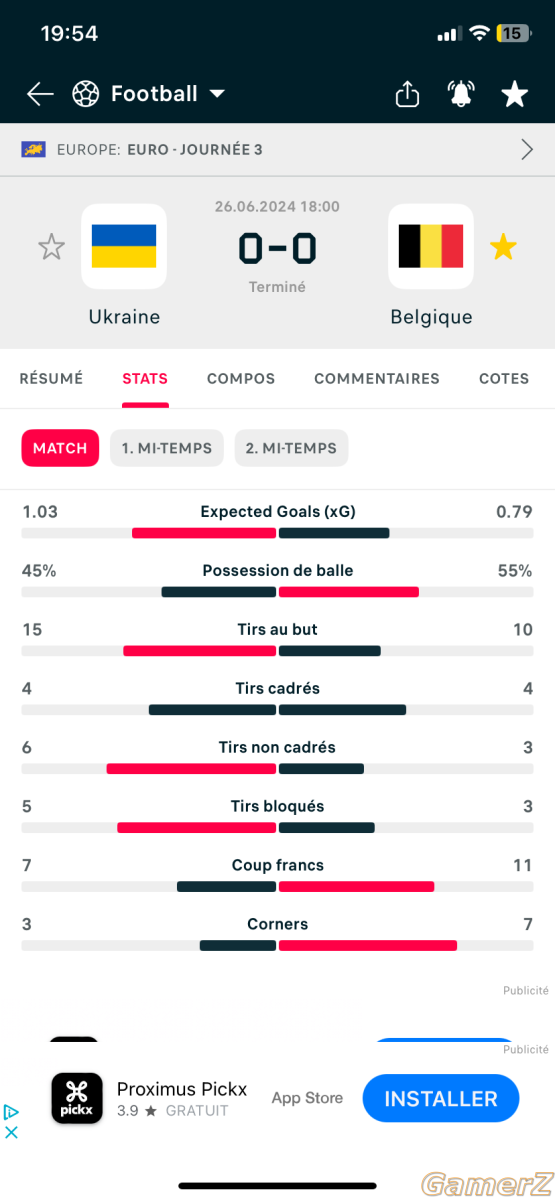
Task: Expand the Football sport dropdown arrow
Action: [217, 94]
